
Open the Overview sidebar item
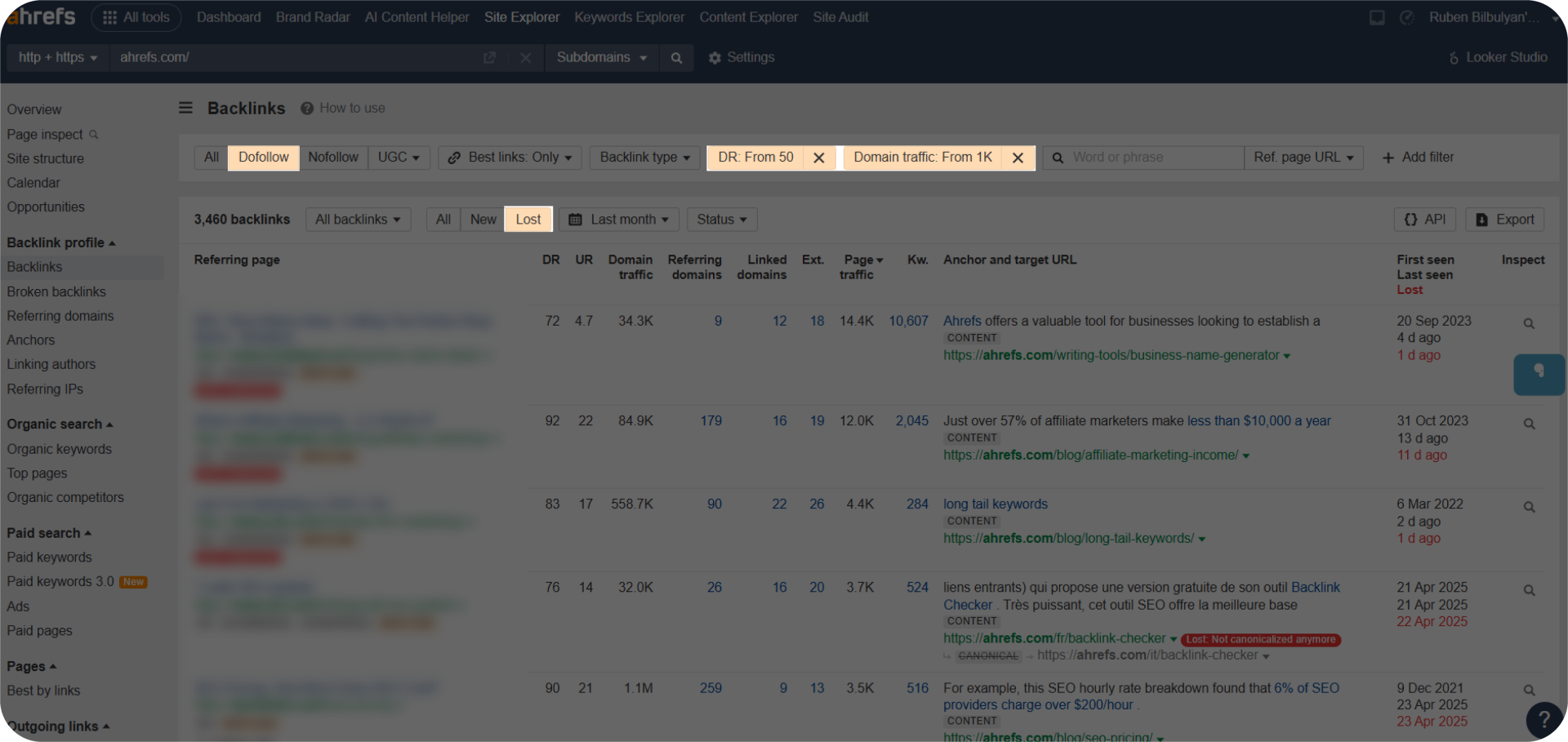coord(34,110)
